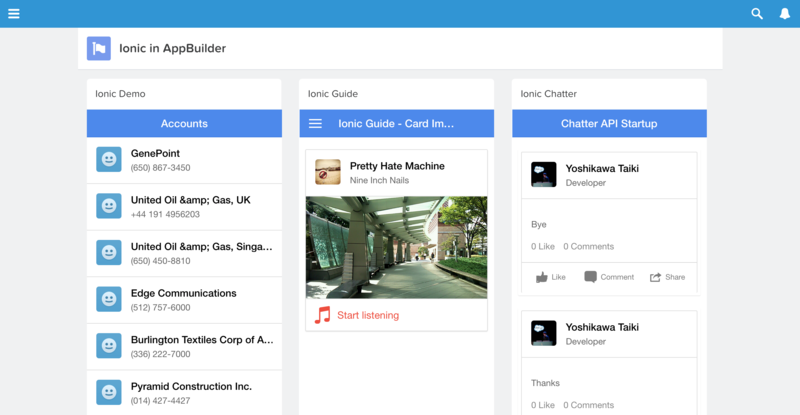
Task: Click Yoshikawa Taiki name on Bye post
Action: 602,168
